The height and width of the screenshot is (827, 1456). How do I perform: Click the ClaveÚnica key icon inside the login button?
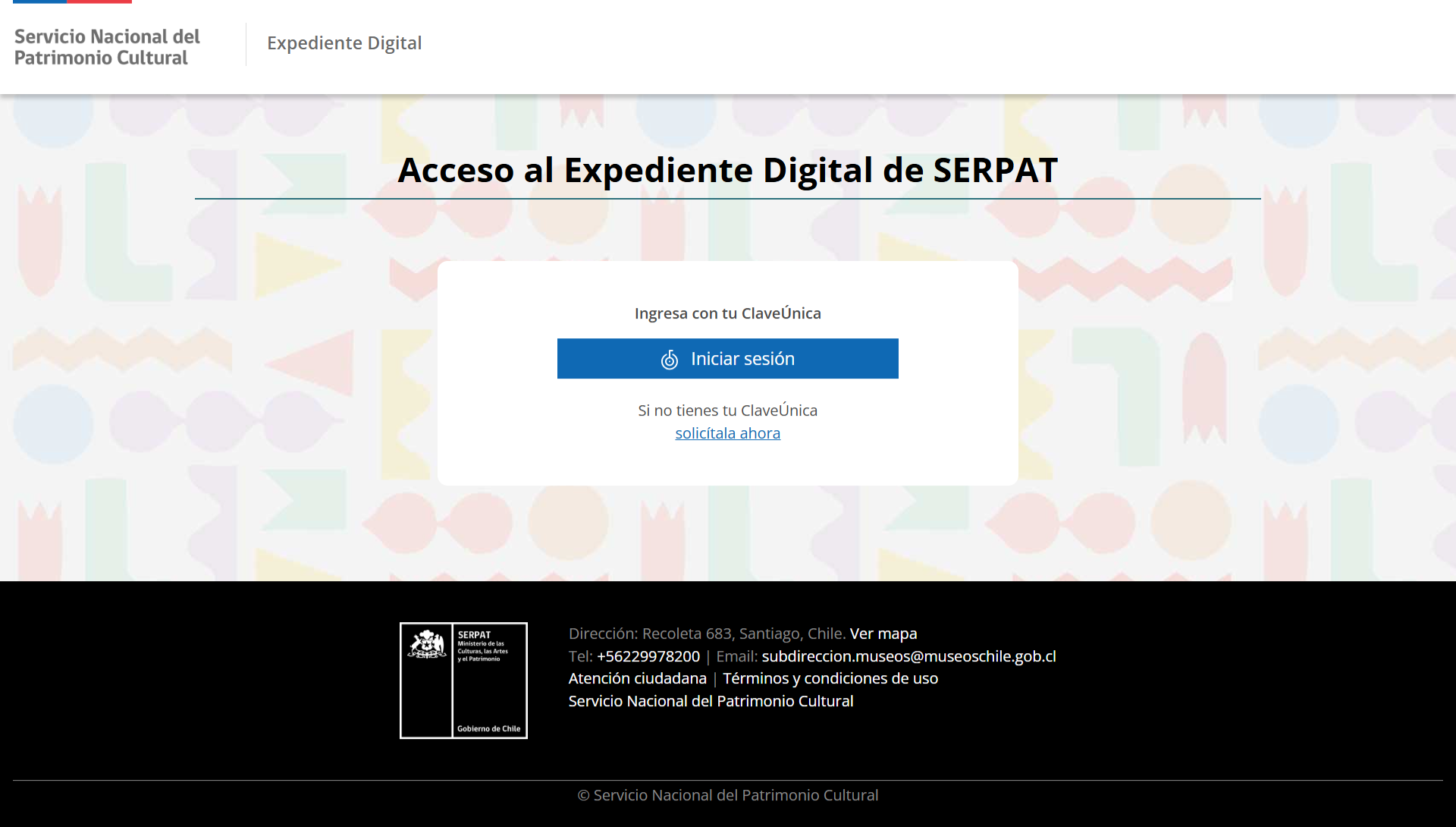tap(670, 359)
